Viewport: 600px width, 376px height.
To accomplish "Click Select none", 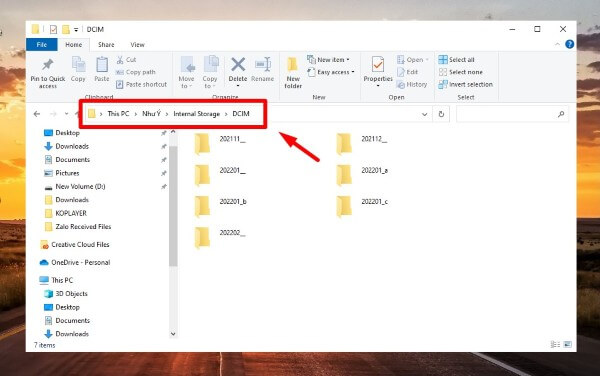I will point(461,72).
